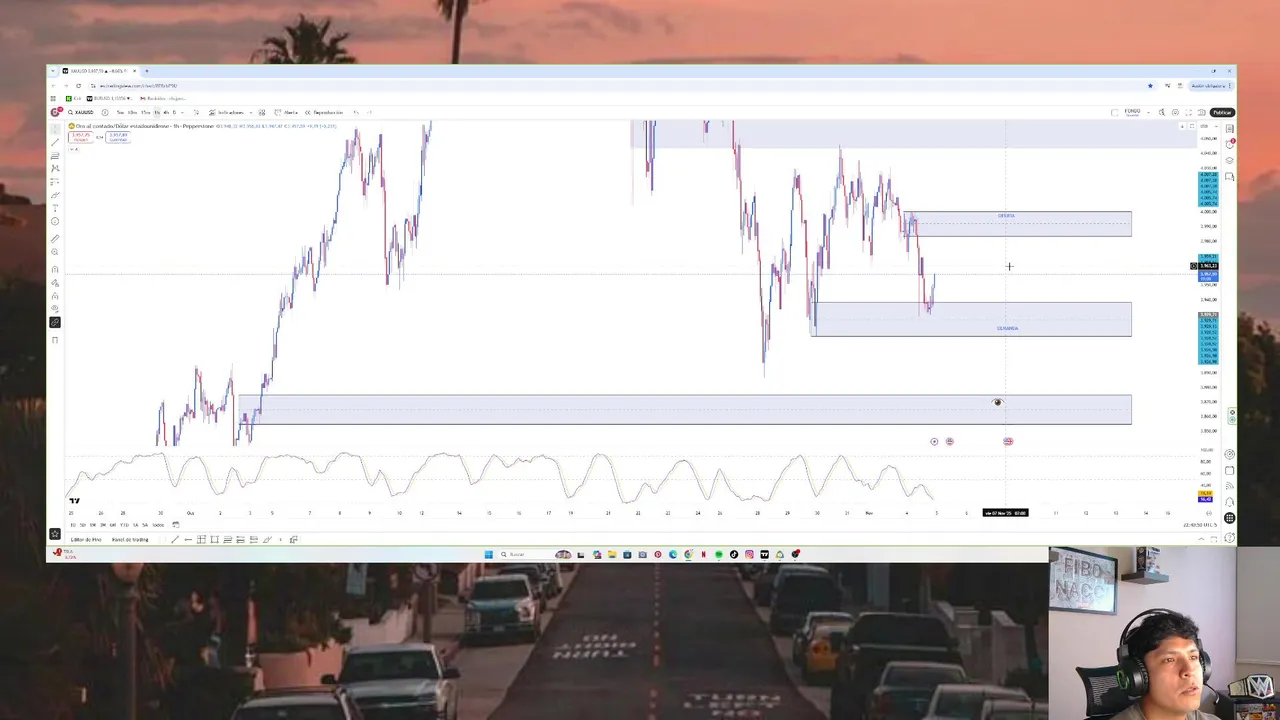This screenshot has height=720, width=1280.
Task: Open the user profile avatar menu
Action: pos(56,112)
